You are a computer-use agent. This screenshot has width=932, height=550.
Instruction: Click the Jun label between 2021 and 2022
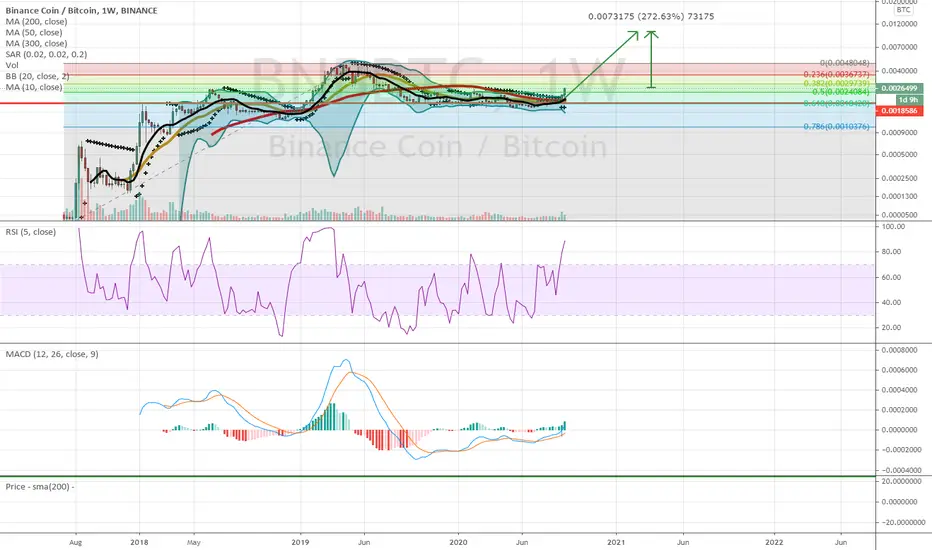683,542
